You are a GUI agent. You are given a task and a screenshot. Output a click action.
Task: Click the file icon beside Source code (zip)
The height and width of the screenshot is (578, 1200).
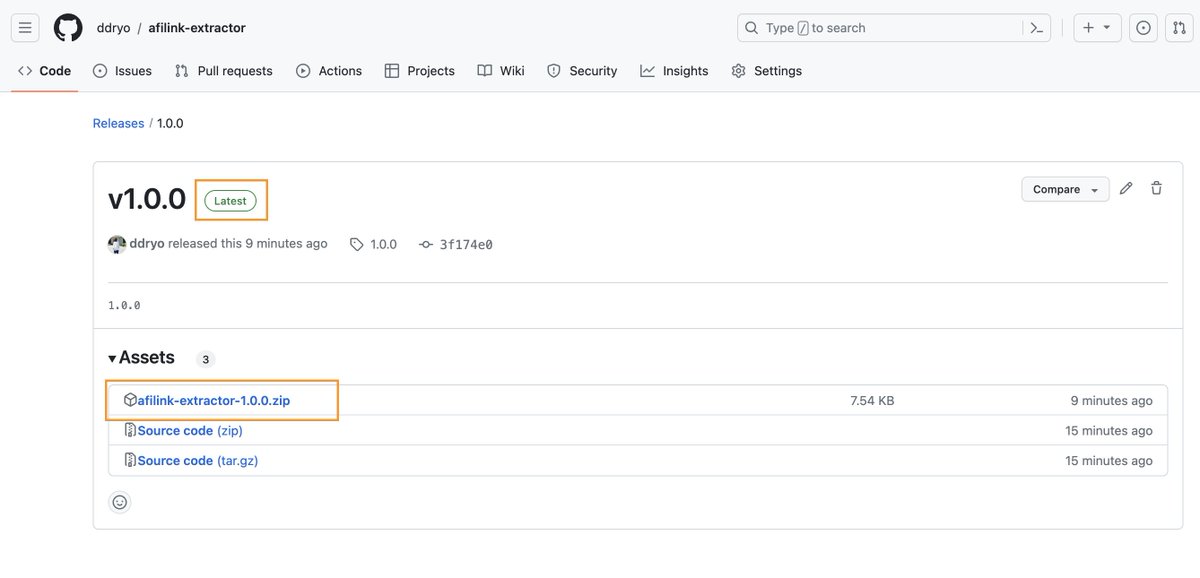pyautogui.click(x=130, y=430)
